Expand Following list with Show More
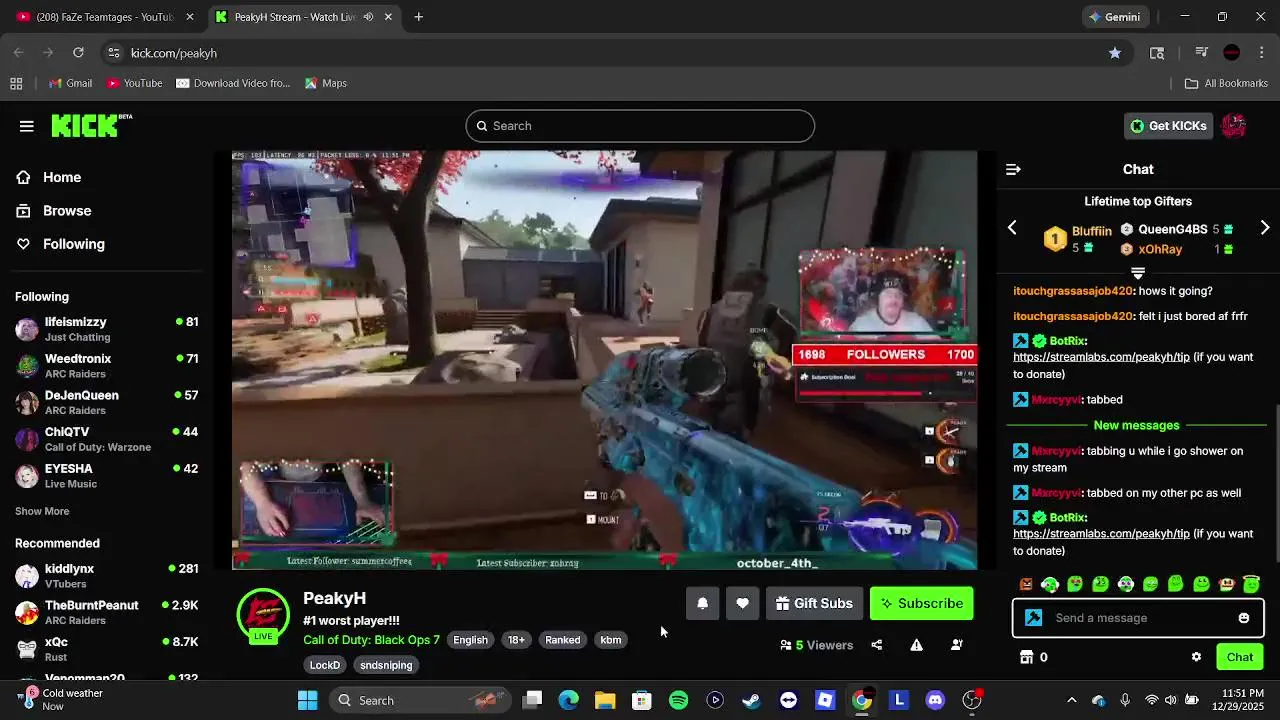This screenshot has height=720, width=1280. click(x=42, y=511)
